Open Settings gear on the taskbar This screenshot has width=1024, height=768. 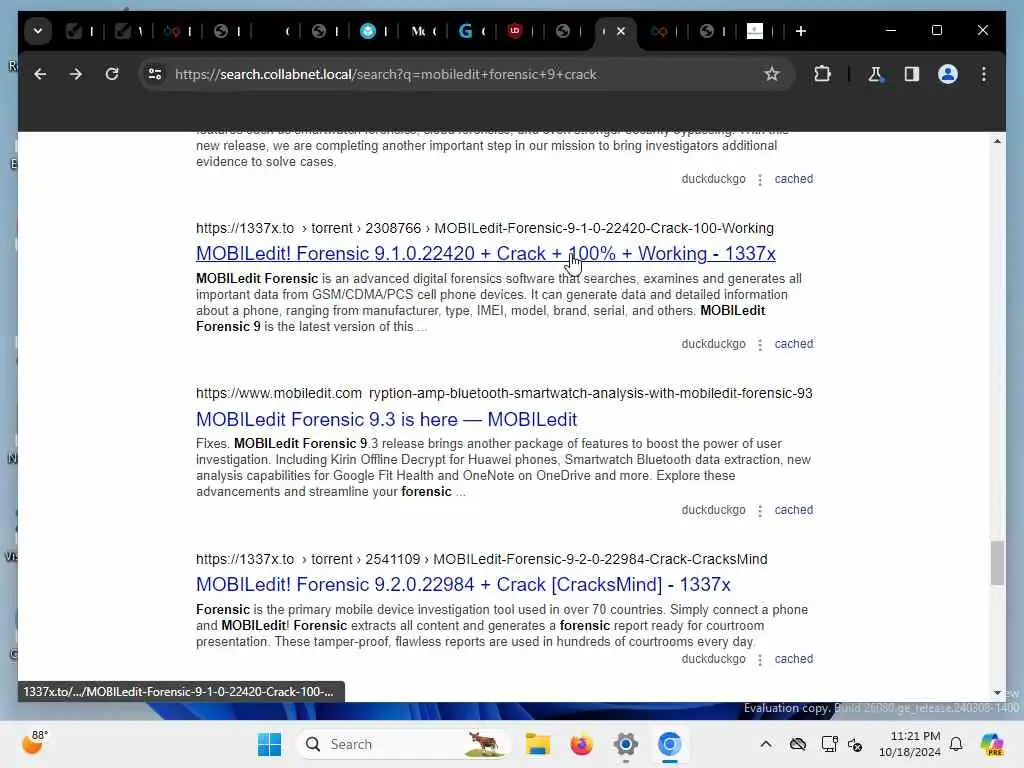click(625, 744)
